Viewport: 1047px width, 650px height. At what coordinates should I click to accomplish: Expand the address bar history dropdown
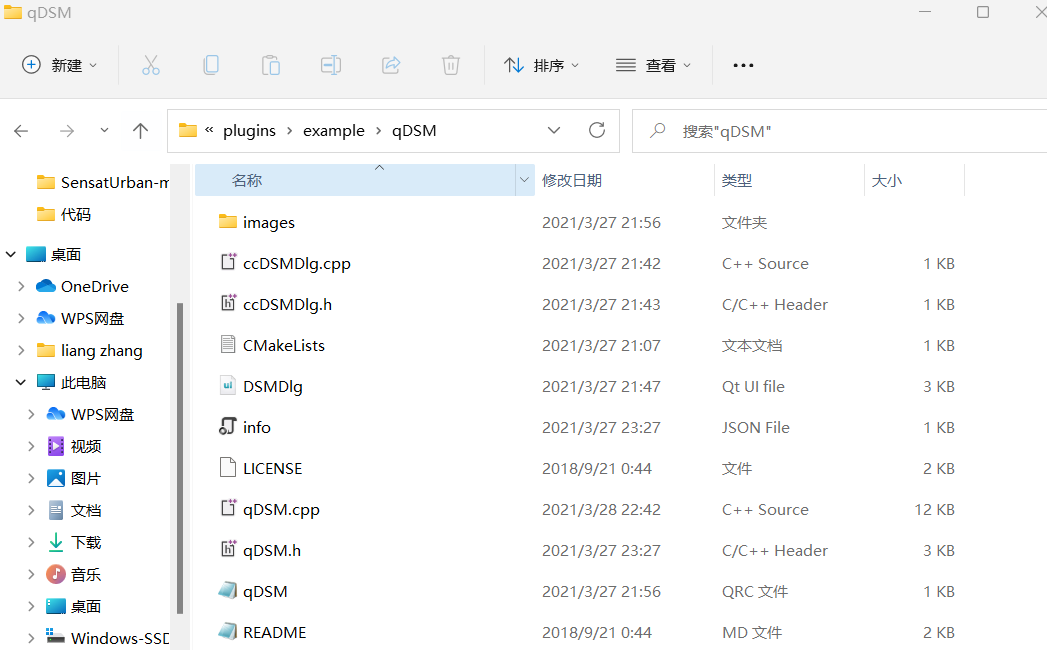[x=554, y=131]
